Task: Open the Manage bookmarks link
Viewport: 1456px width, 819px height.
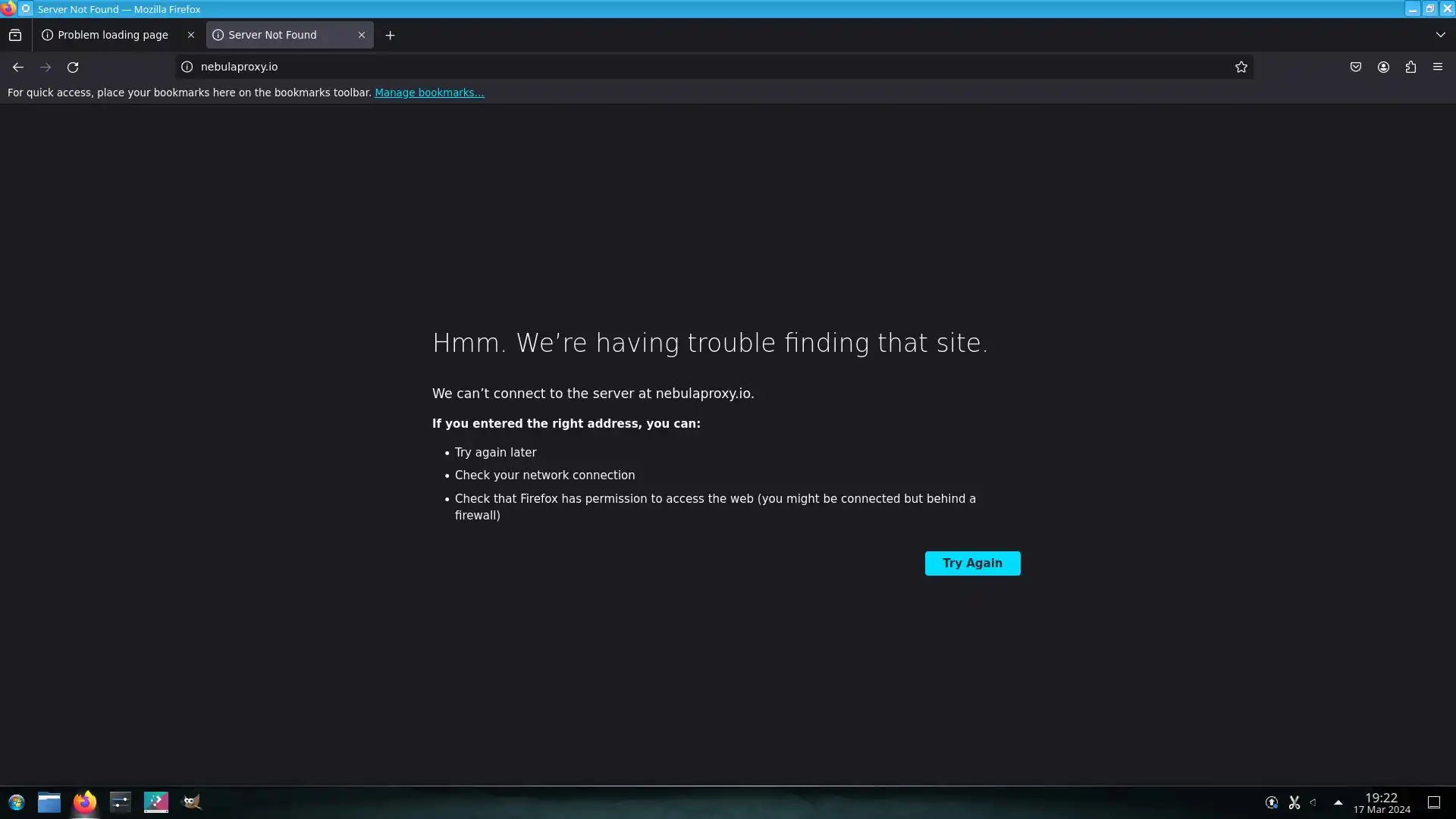Action: point(429,93)
